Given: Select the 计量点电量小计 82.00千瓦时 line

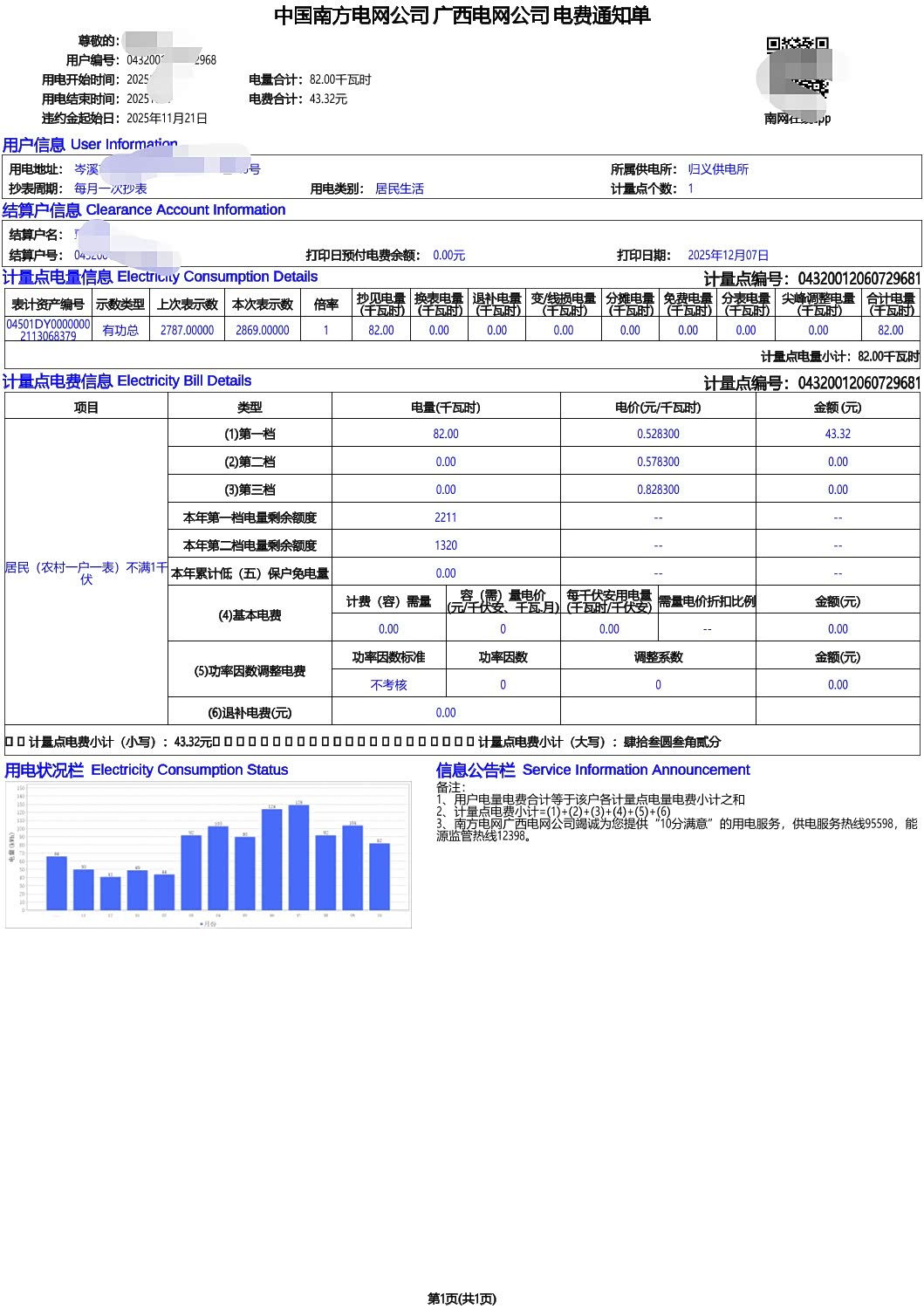Looking at the screenshot, I should point(840,356).
